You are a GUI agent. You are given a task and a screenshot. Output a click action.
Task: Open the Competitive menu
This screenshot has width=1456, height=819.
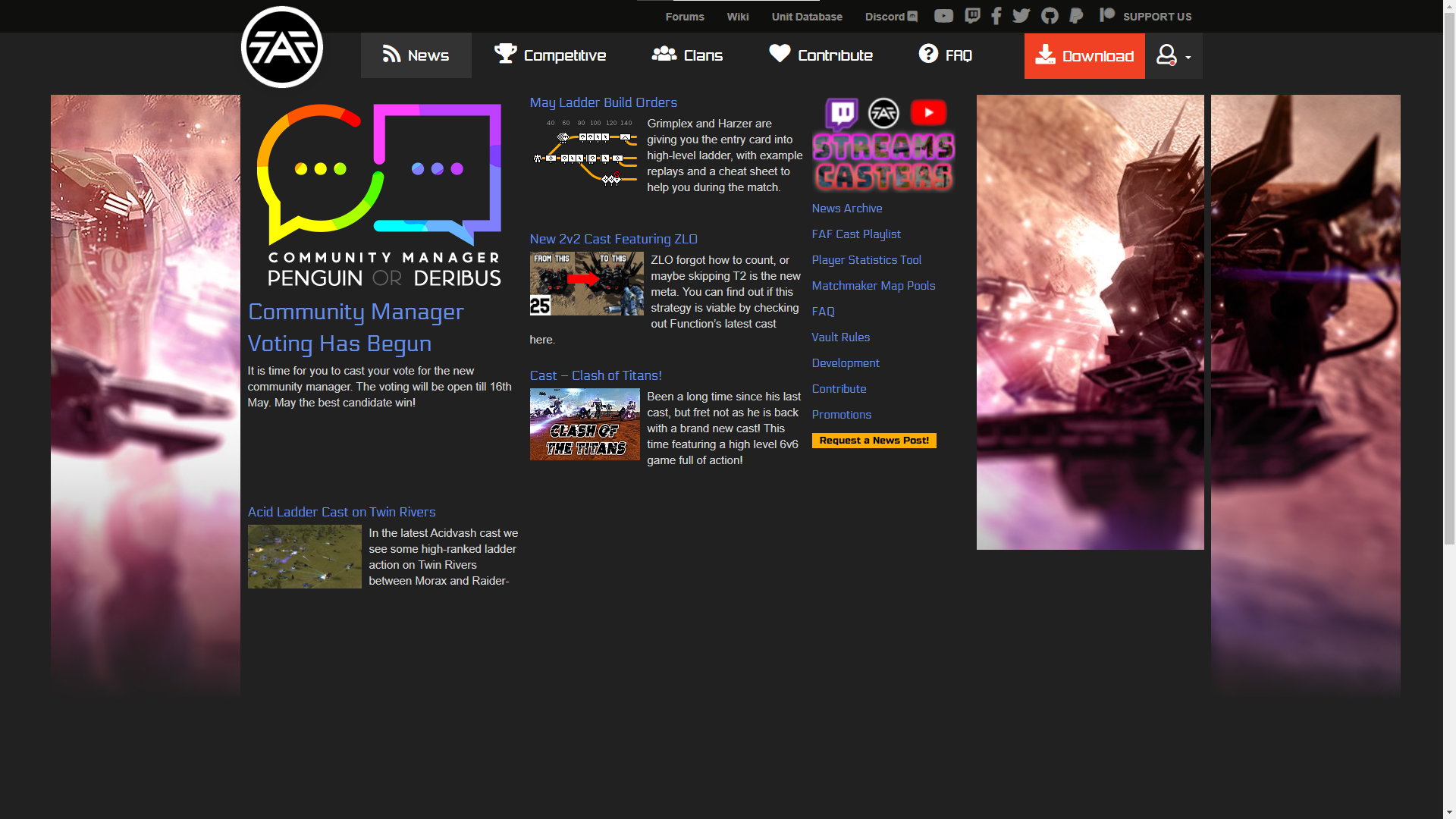coord(550,55)
